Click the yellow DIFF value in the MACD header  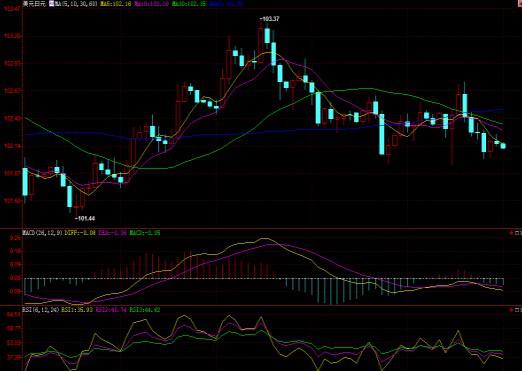(80, 233)
